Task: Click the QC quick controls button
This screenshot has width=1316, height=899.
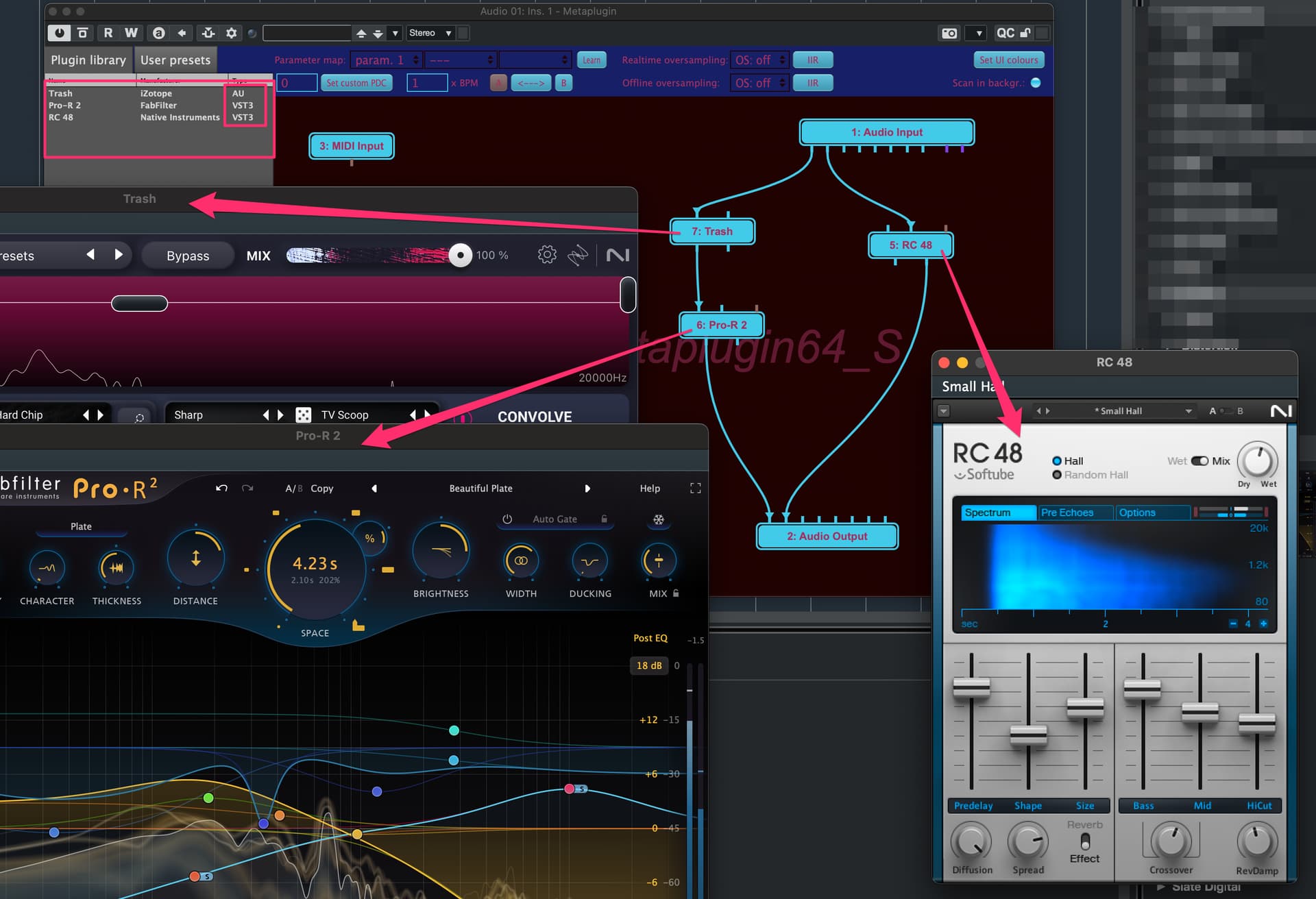Action: (1005, 33)
